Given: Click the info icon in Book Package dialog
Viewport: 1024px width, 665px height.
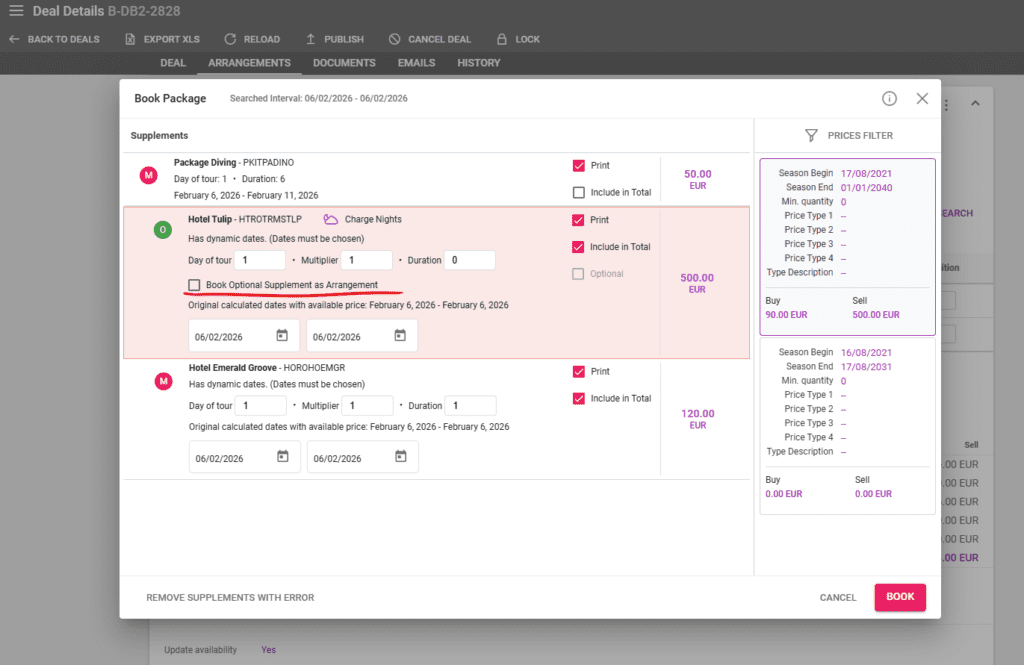Looking at the screenshot, I should (889, 98).
